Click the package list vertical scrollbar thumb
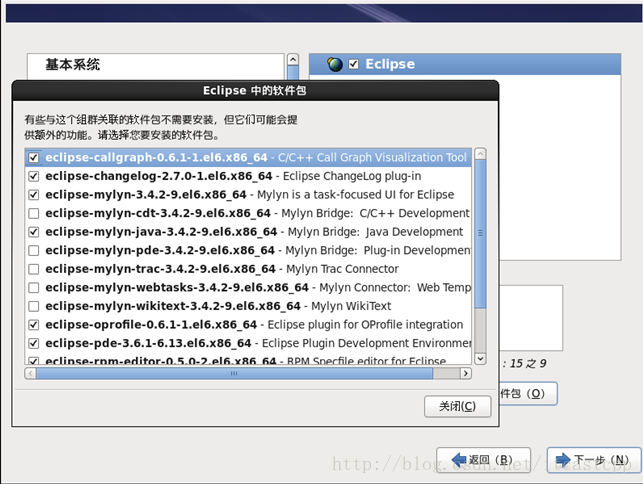 [x=480, y=233]
